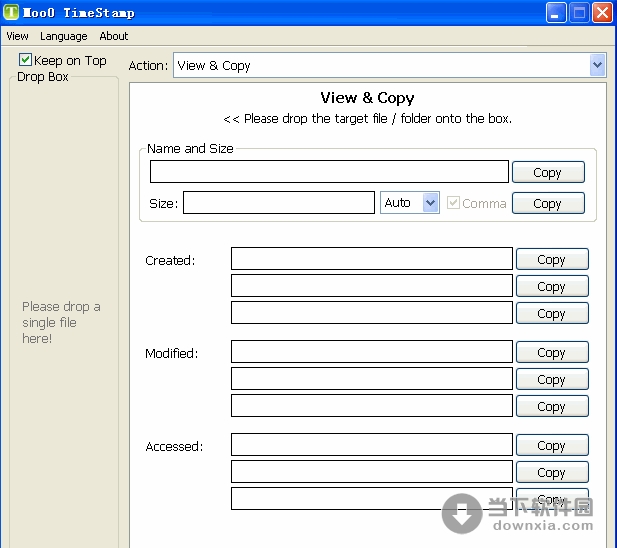Screen dimensions: 617x548
Task: Close the Moo0 TimeStamp window
Action: [602, 13]
